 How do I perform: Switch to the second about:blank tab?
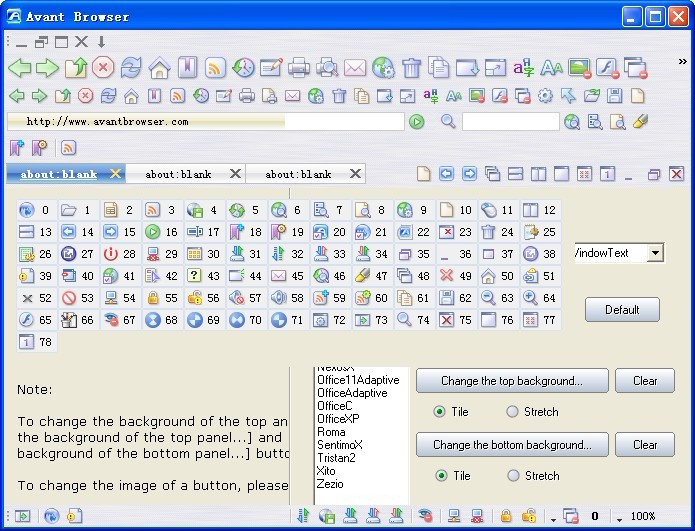pos(178,174)
